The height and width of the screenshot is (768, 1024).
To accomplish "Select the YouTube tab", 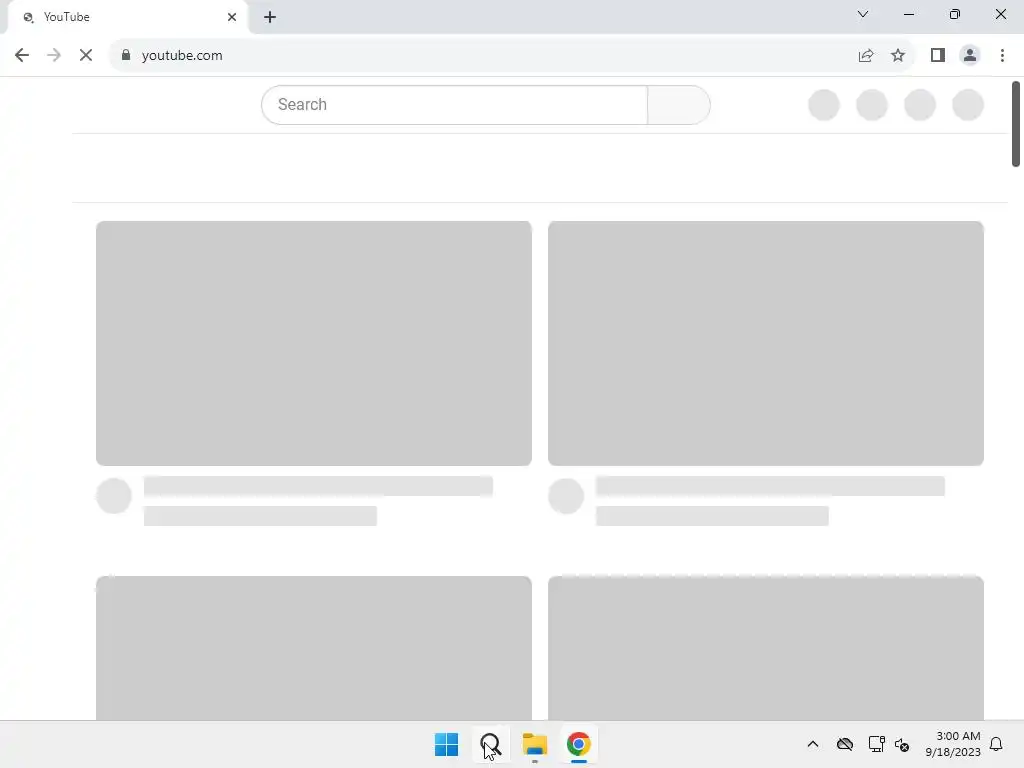I will click(127, 17).
